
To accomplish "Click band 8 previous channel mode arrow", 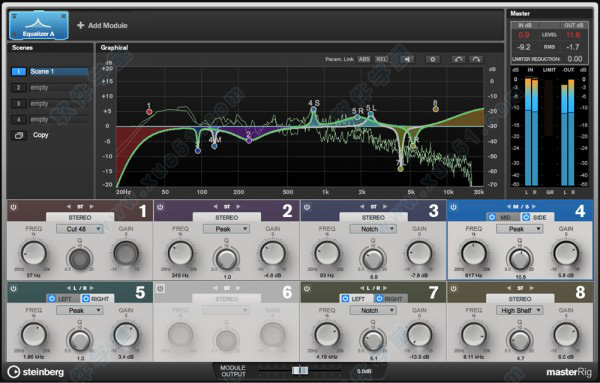I will click(509, 288).
